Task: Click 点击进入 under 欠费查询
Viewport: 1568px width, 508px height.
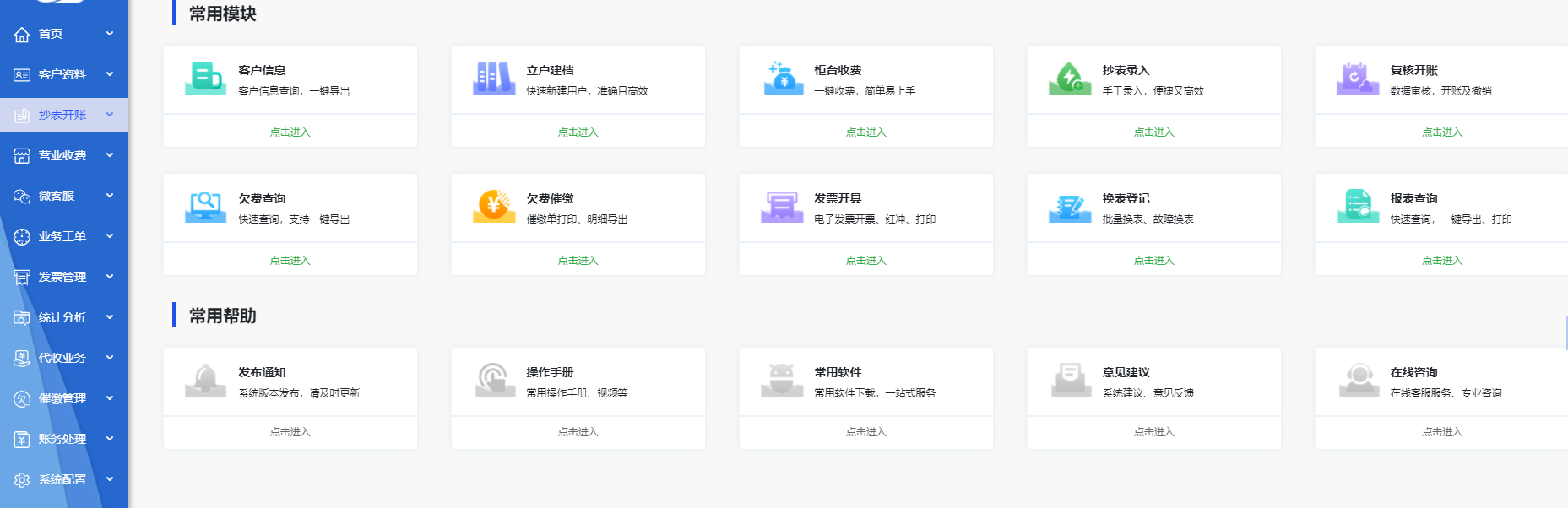Action: coord(290,261)
